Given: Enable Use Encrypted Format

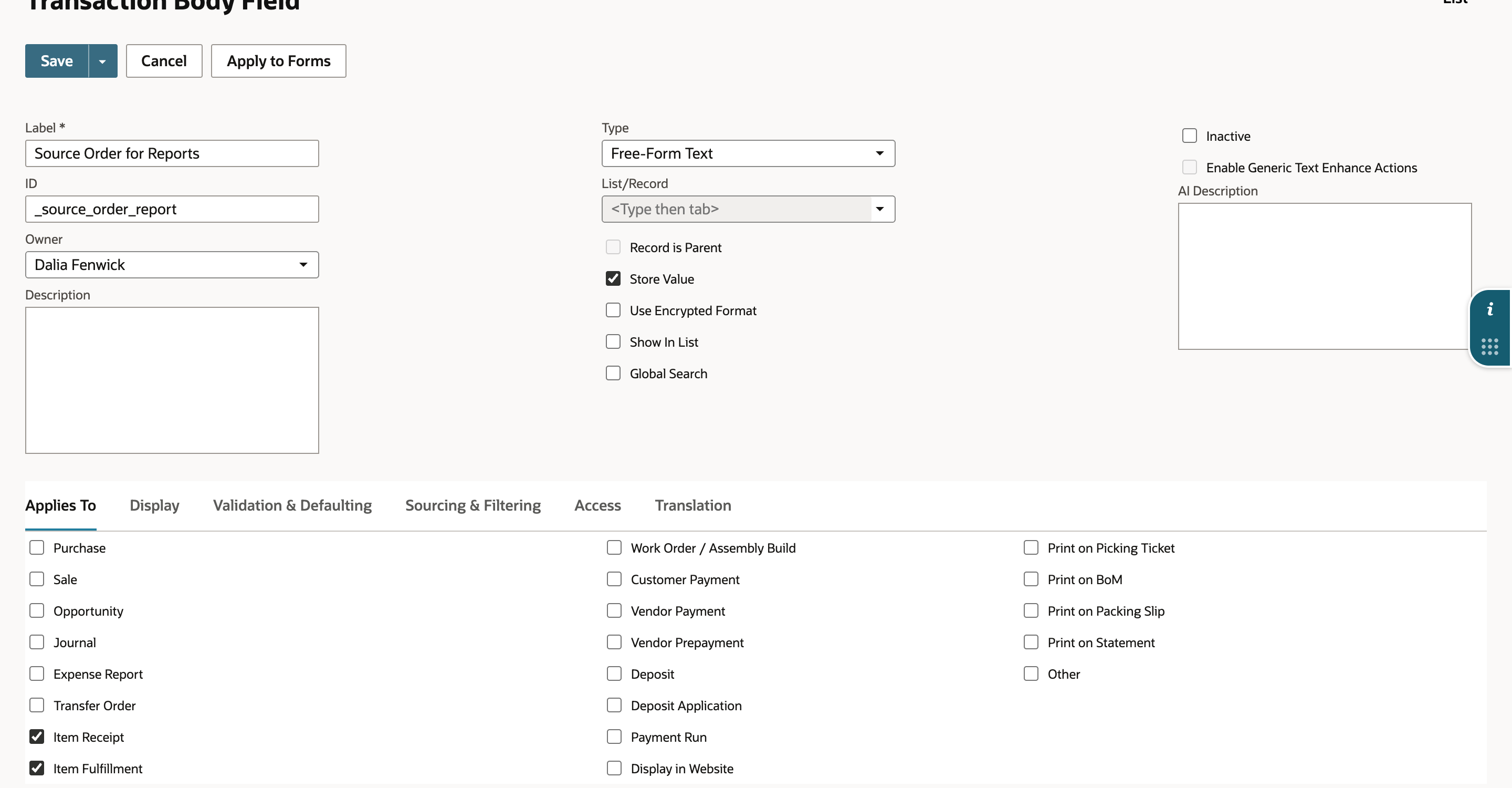Looking at the screenshot, I should coord(613,310).
